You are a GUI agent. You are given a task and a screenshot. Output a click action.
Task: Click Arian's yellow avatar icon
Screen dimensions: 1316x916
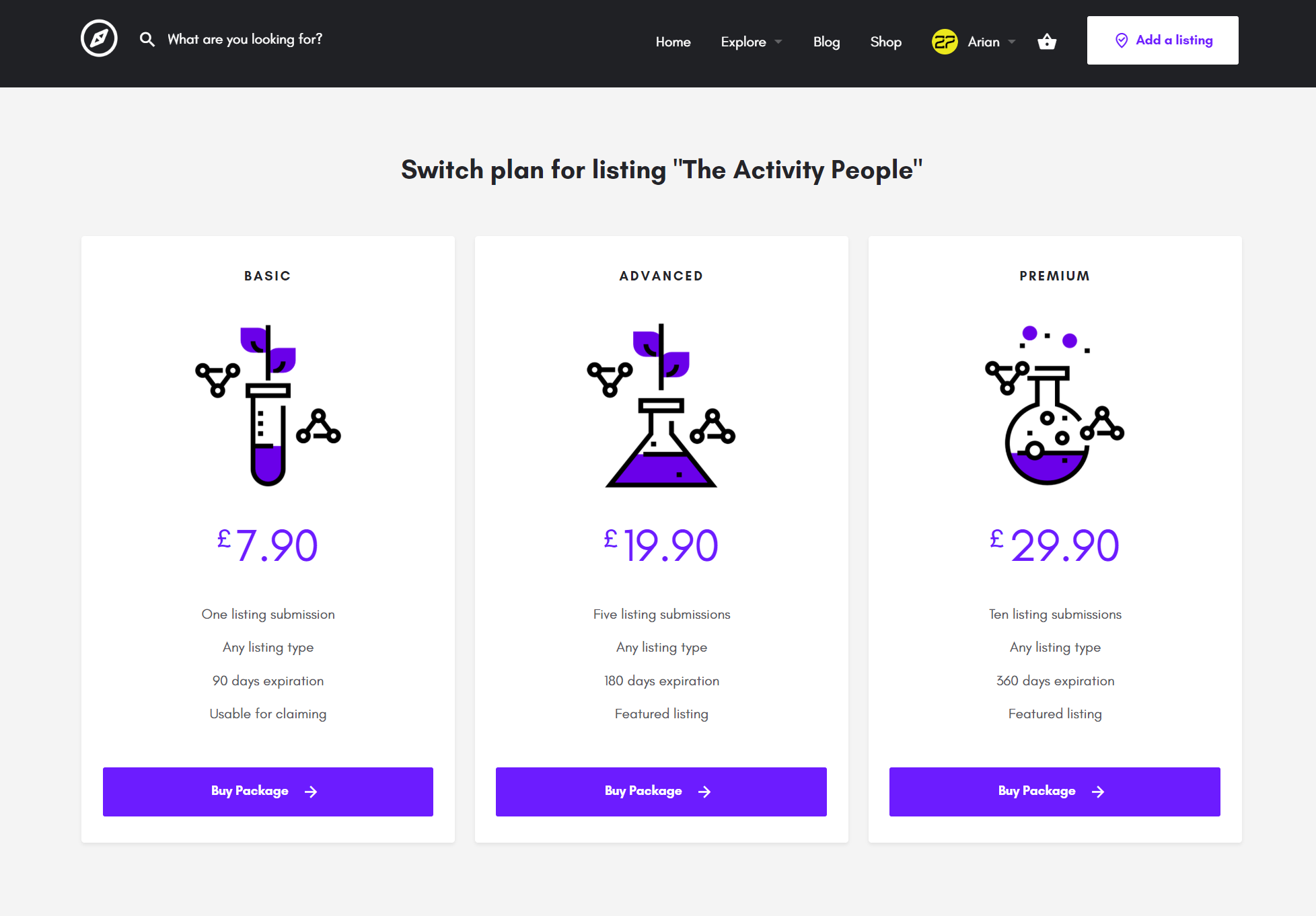945,42
